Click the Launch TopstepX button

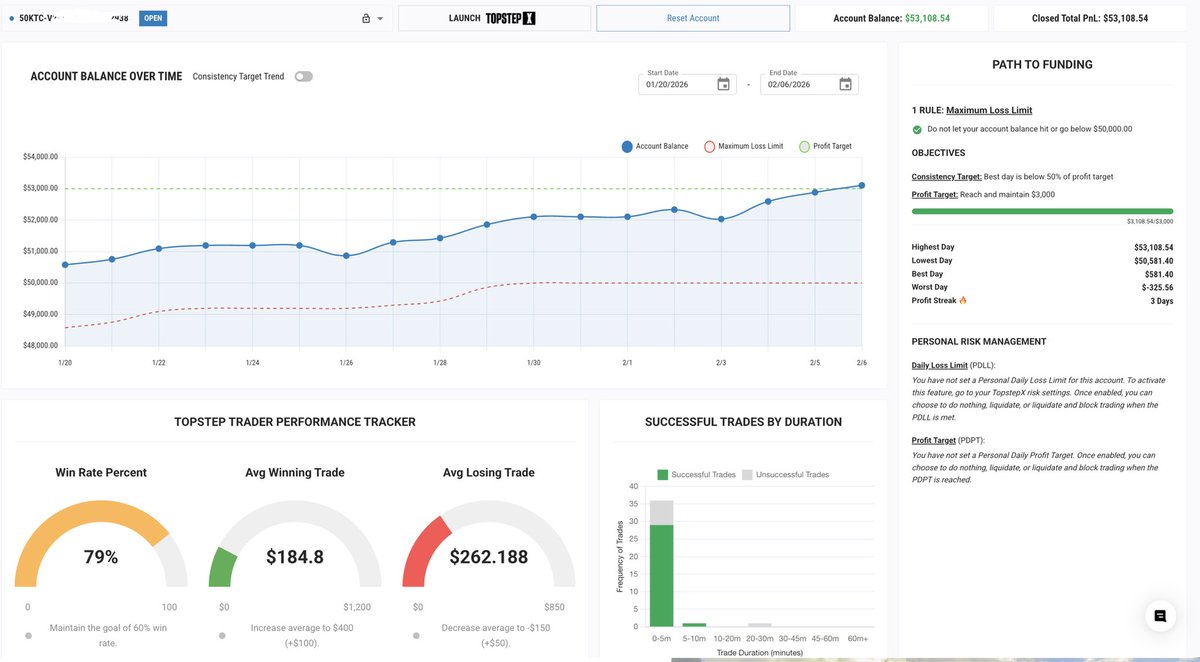coord(494,18)
